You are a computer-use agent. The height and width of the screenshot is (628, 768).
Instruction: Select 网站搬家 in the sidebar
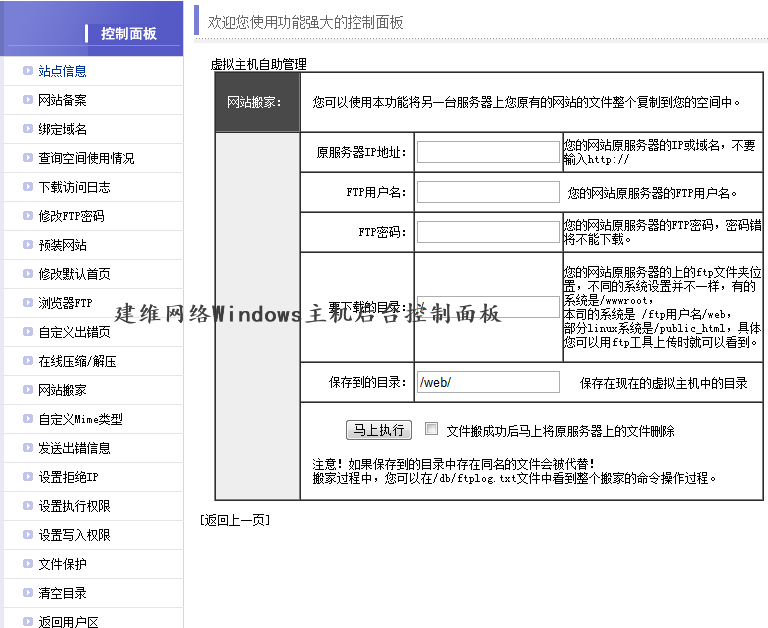(x=62, y=390)
